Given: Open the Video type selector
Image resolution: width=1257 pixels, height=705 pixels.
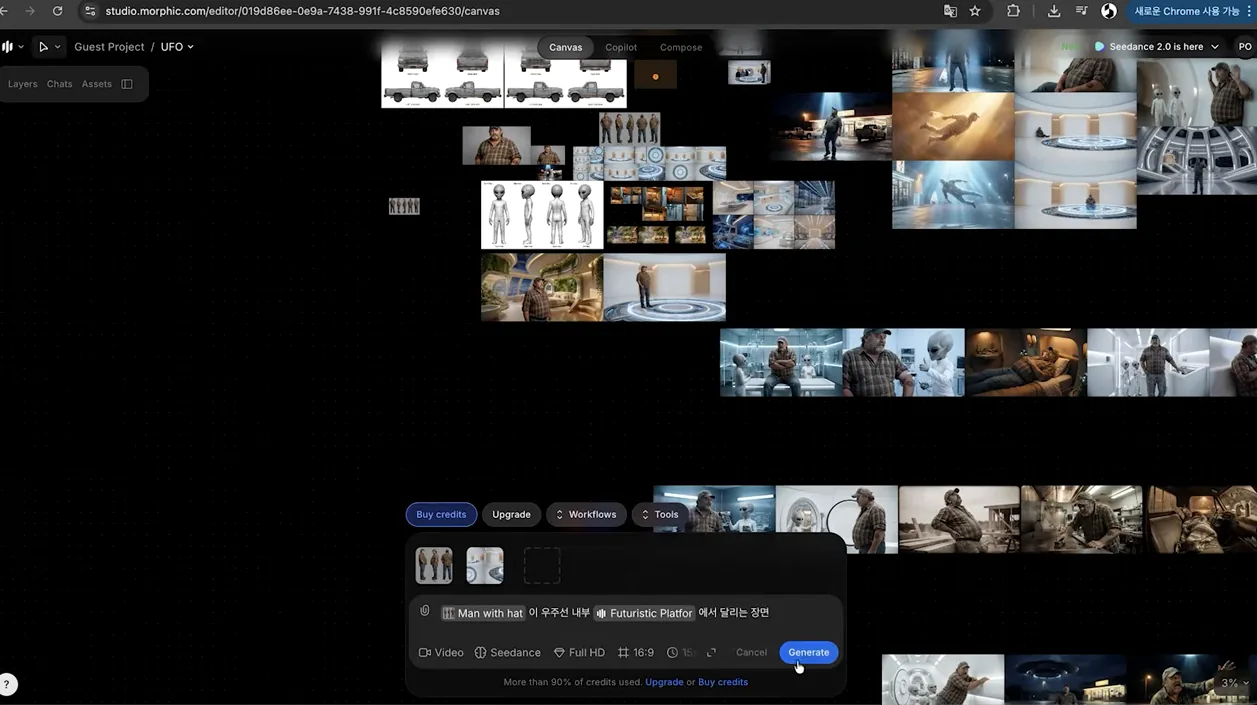Looking at the screenshot, I should [x=441, y=652].
